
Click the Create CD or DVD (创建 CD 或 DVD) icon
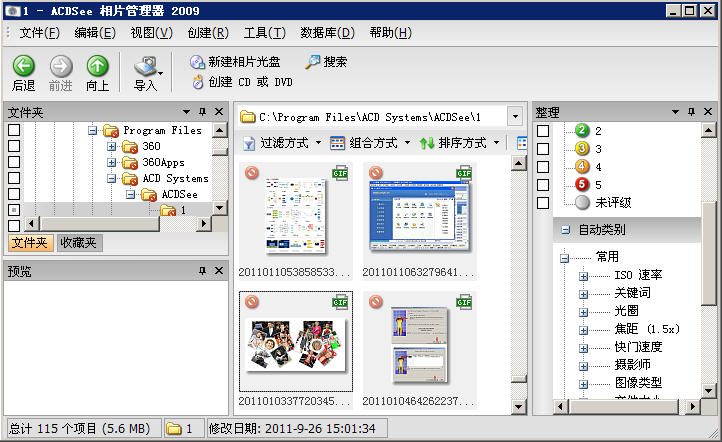(x=198, y=82)
